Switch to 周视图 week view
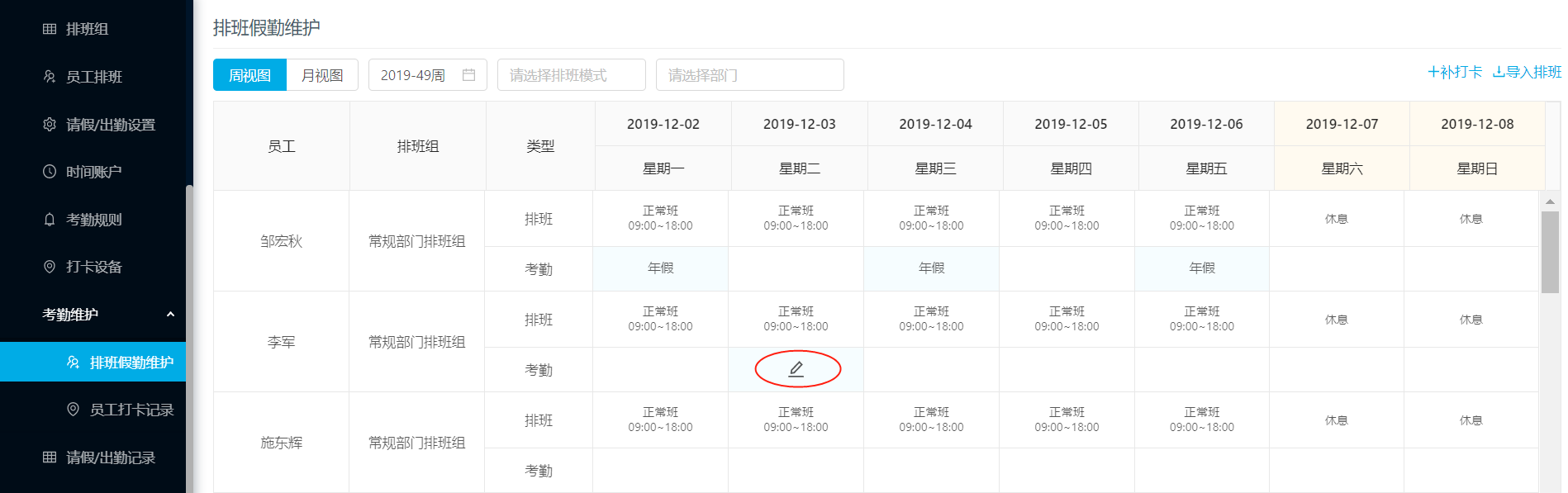The width and height of the screenshot is (1568, 493). pyautogui.click(x=249, y=75)
